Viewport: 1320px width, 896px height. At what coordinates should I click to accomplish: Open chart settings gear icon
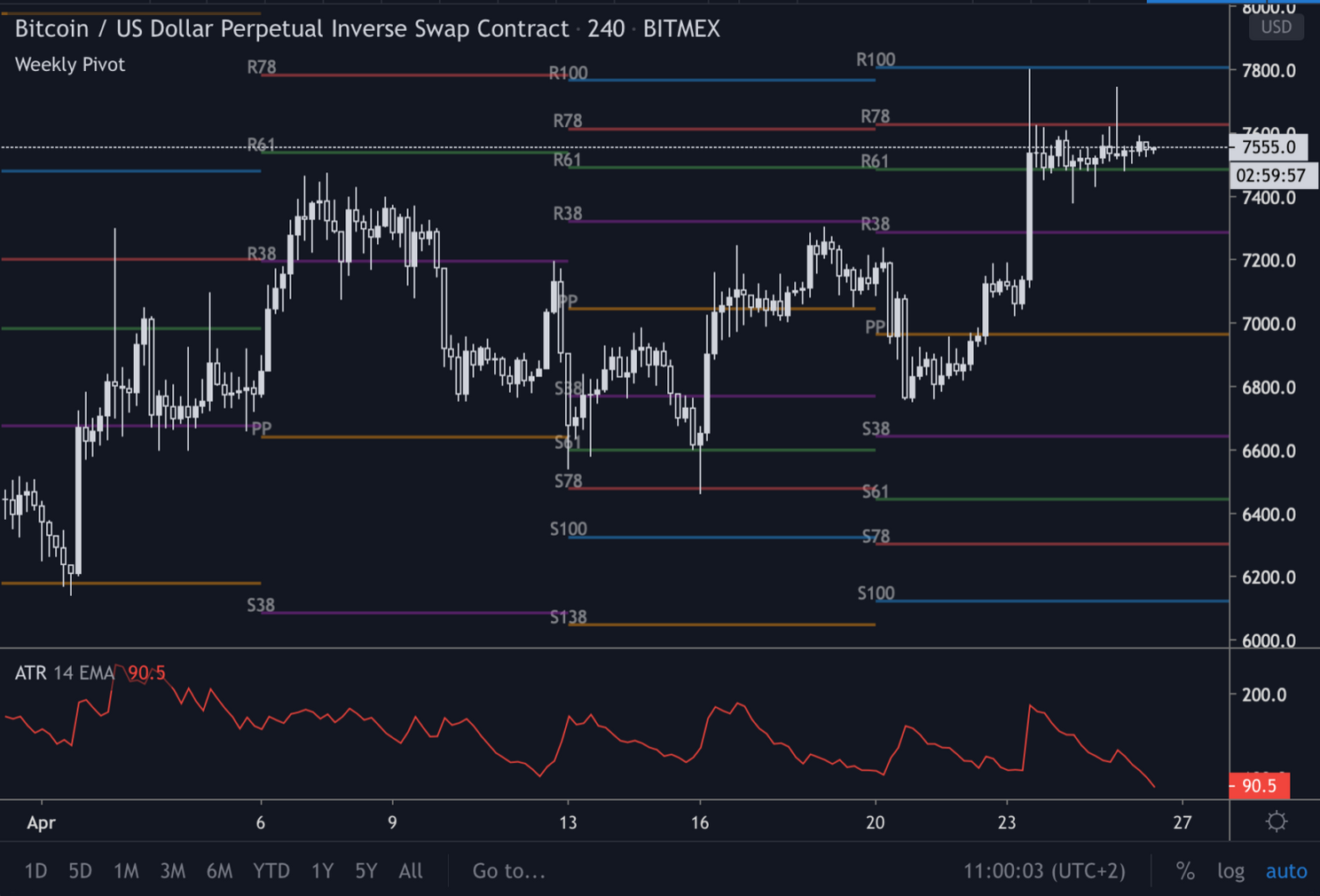click(x=1277, y=821)
